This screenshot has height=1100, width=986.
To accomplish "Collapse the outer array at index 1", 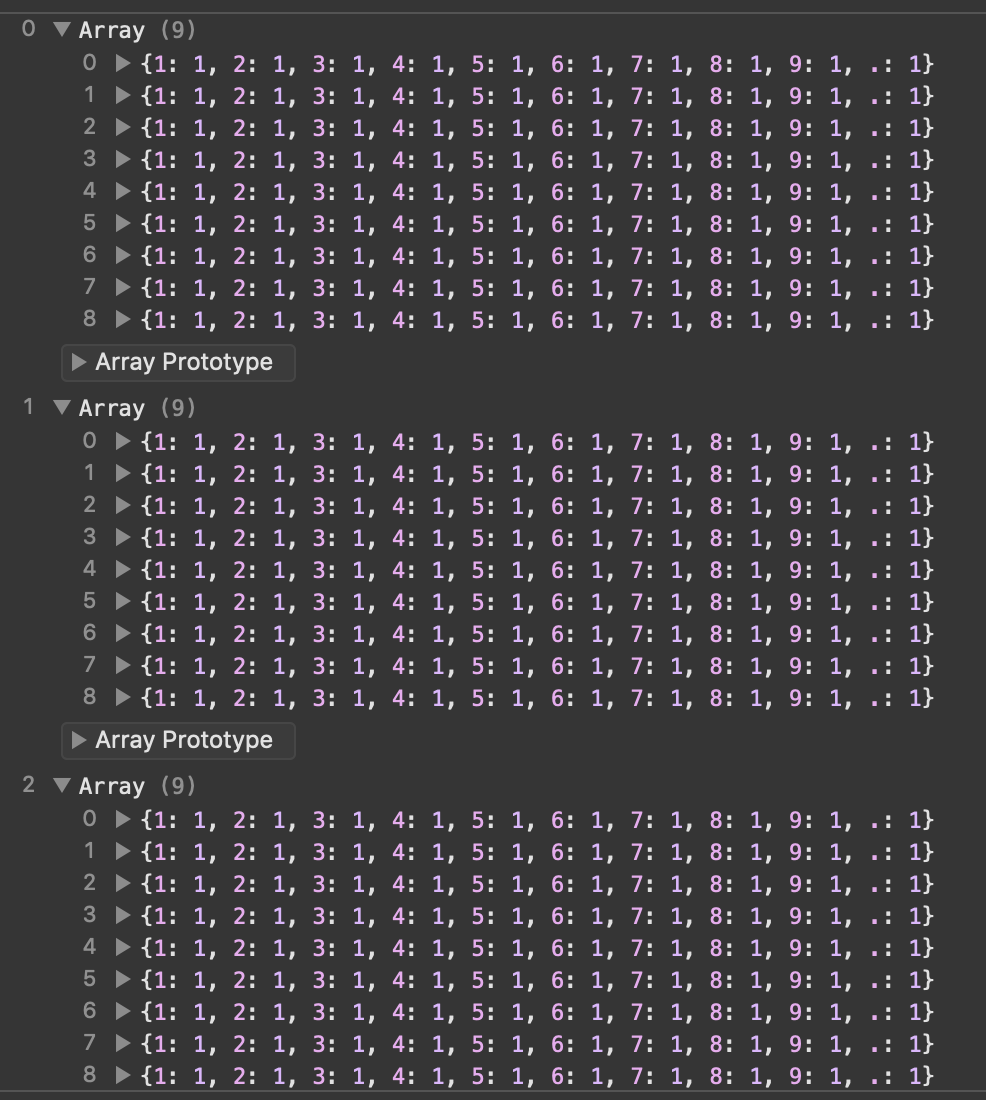I will click(62, 408).
